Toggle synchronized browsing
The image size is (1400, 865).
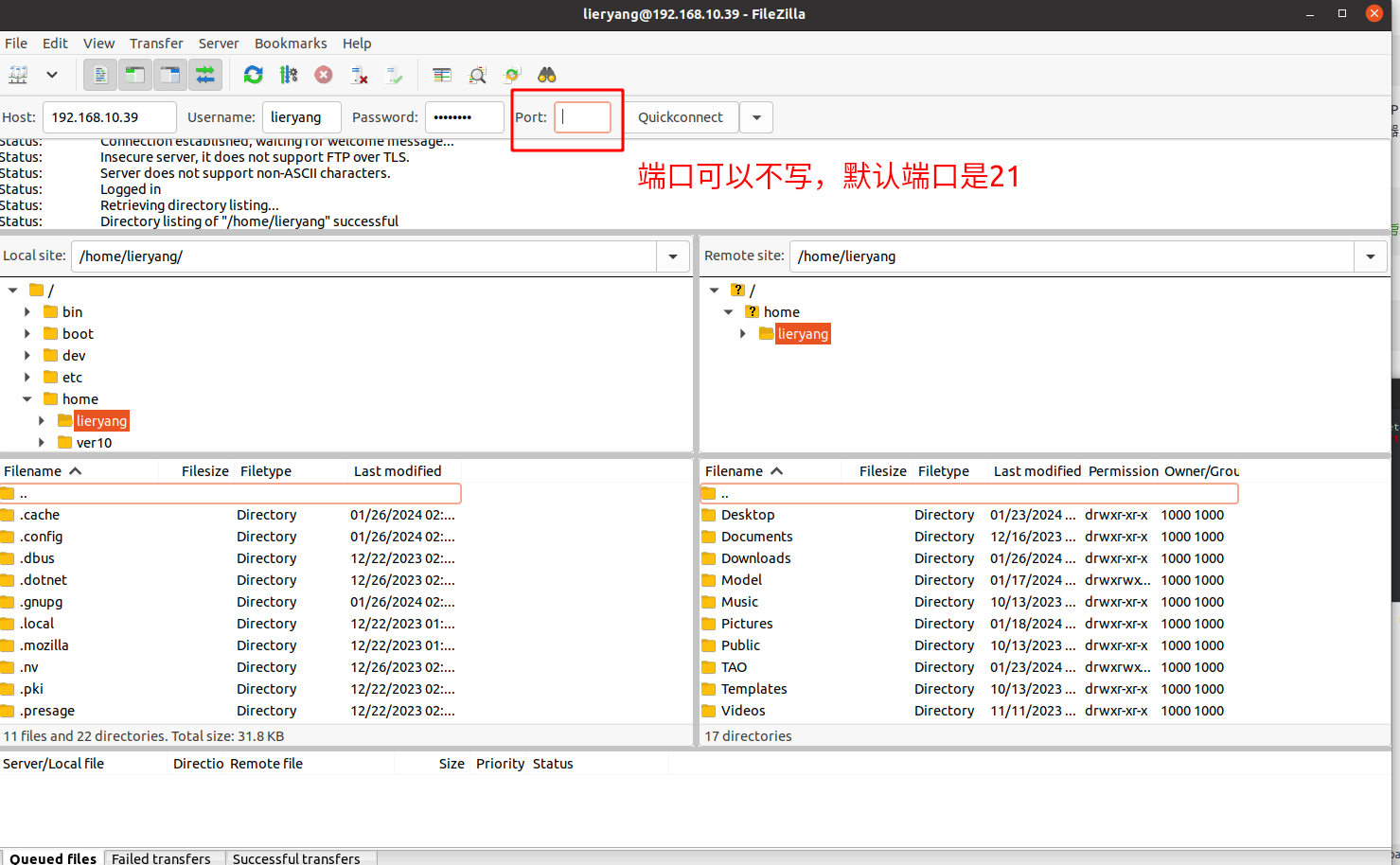pyautogui.click(x=512, y=75)
